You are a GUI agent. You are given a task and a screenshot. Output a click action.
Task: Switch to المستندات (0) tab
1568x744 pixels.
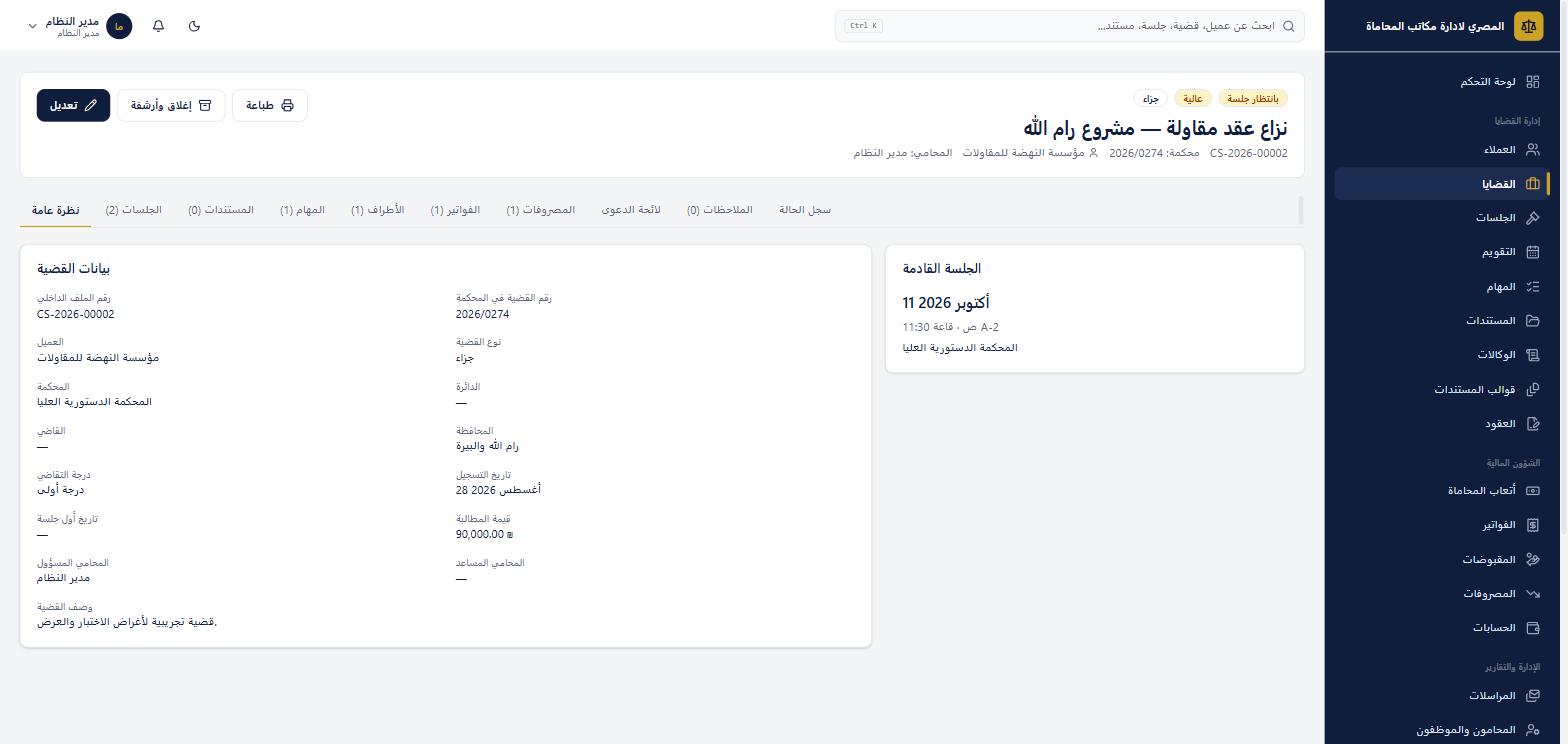[x=221, y=210]
